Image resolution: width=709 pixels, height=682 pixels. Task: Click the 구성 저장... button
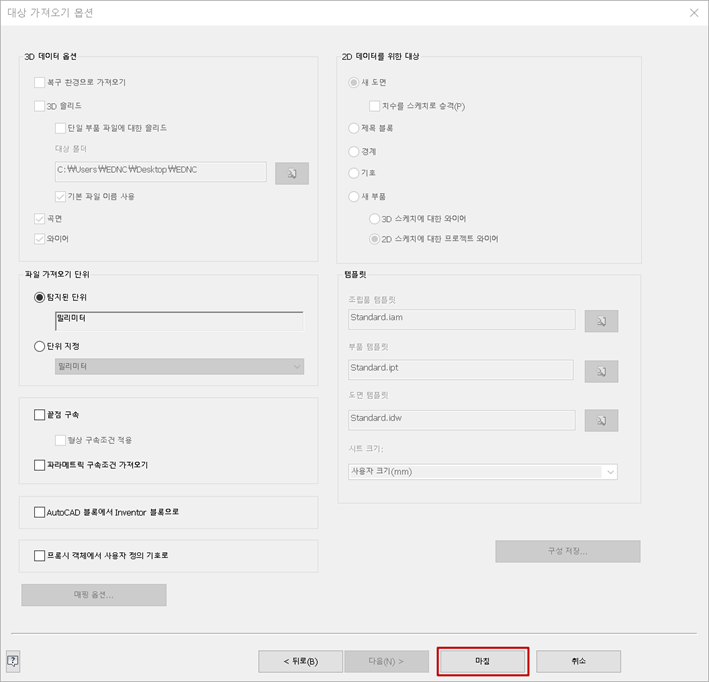pyautogui.click(x=568, y=551)
